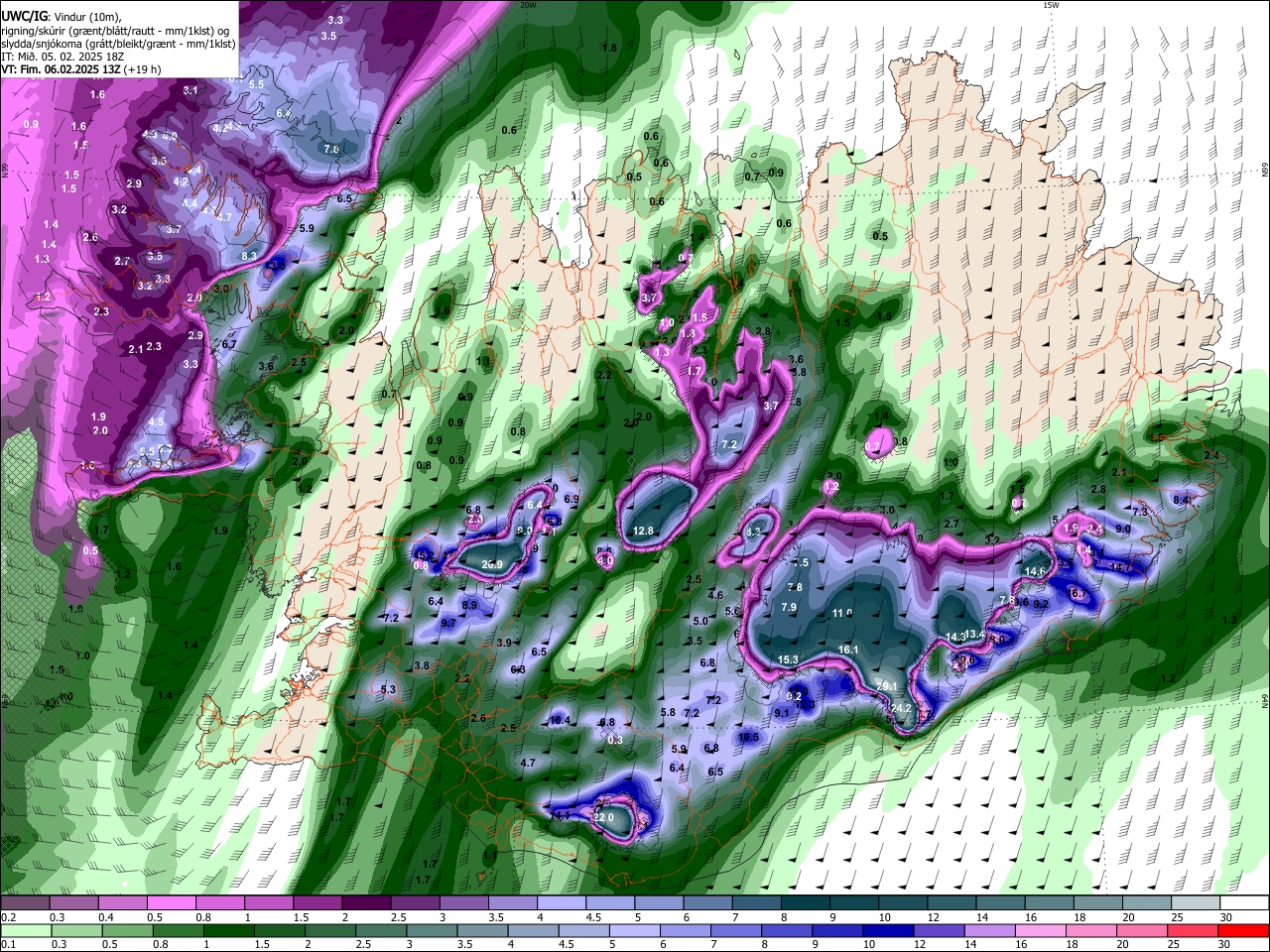1270x952 pixels.
Task: Click the '22.0' value near south coast
Action: (x=603, y=818)
